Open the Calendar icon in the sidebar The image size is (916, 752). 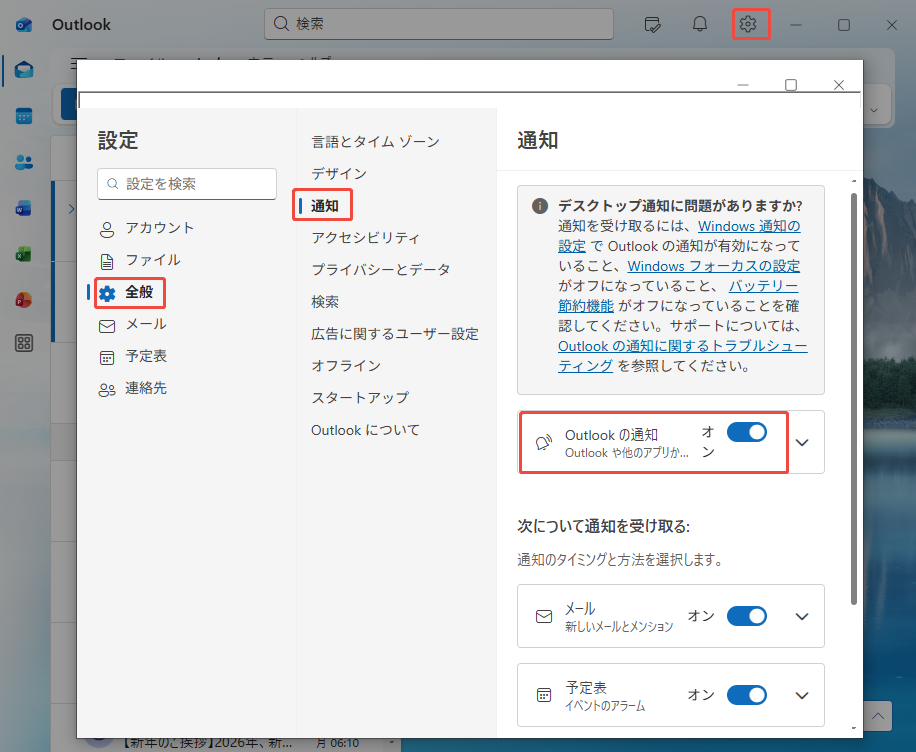pyautogui.click(x=22, y=116)
